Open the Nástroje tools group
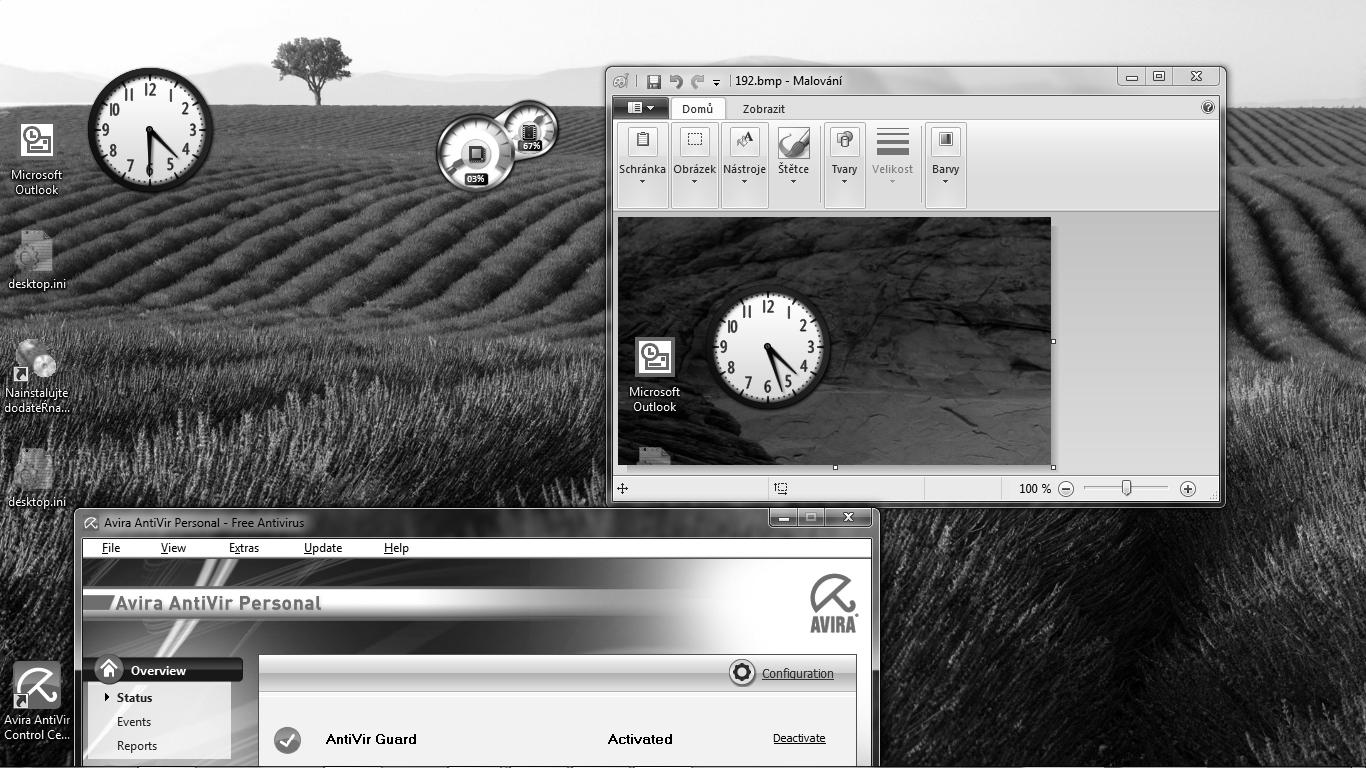The width and height of the screenshot is (1366, 768). pyautogui.click(x=744, y=166)
